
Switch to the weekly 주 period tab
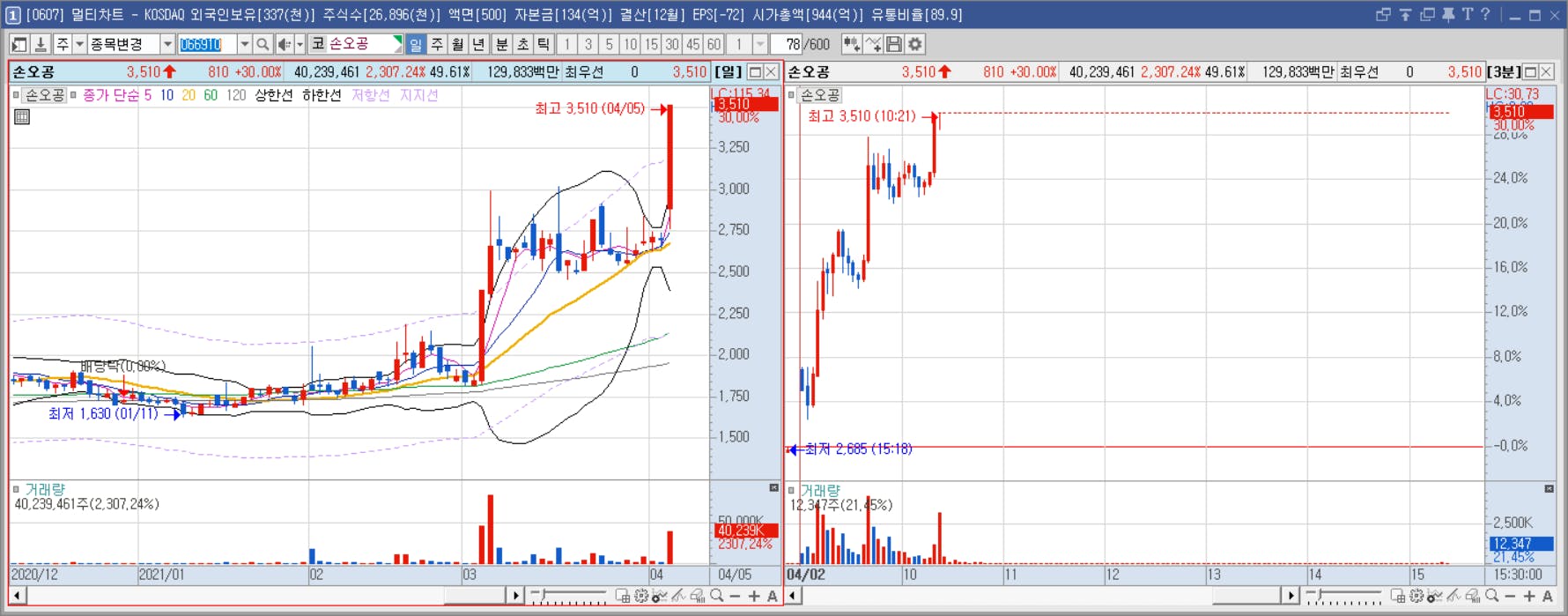(437, 44)
